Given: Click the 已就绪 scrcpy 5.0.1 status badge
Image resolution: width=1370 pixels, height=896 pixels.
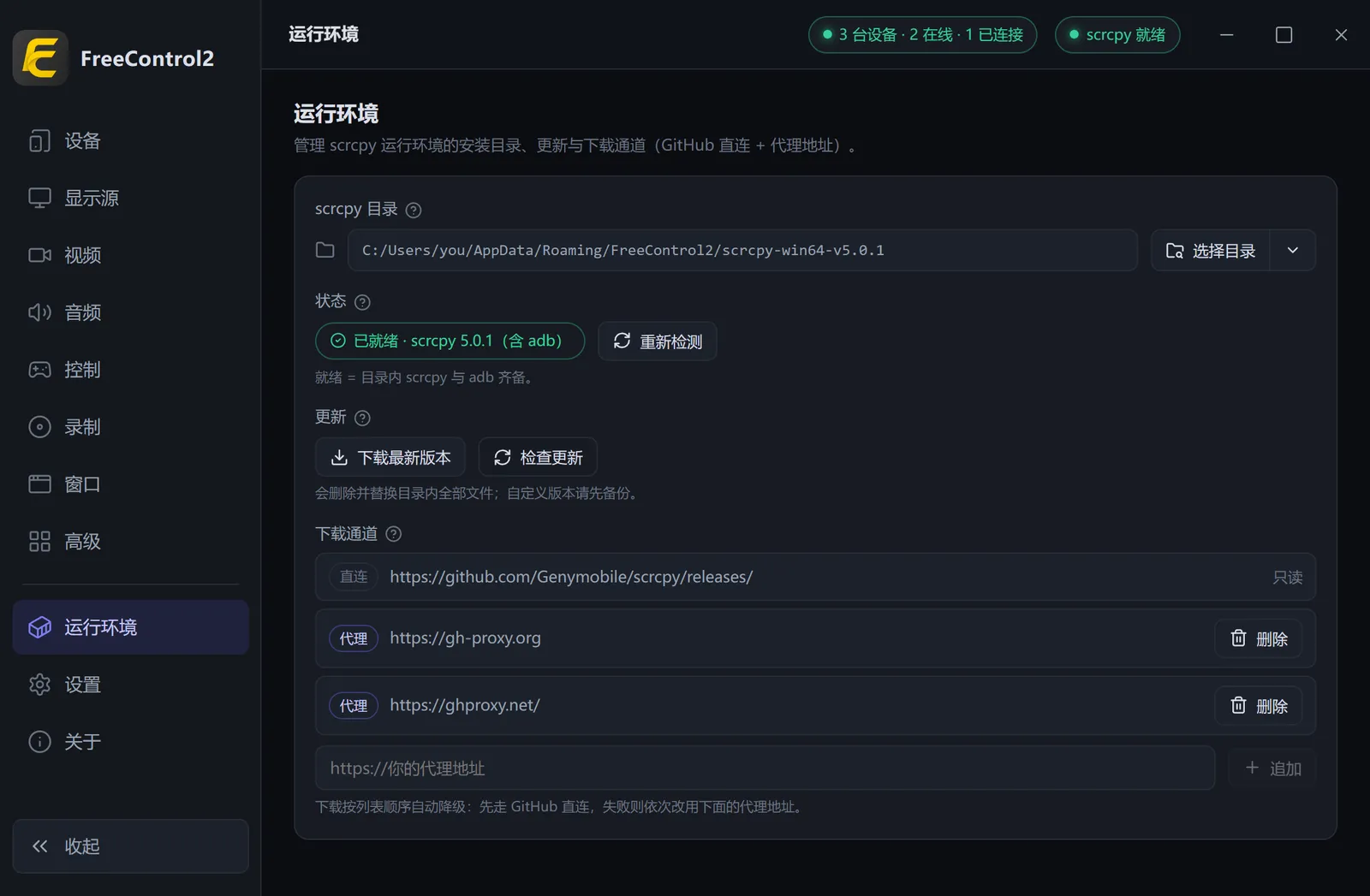Looking at the screenshot, I should click(x=450, y=341).
